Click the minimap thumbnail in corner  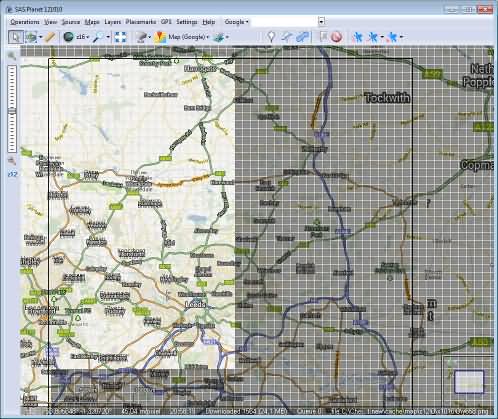pyautogui.click(x=469, y=382)
